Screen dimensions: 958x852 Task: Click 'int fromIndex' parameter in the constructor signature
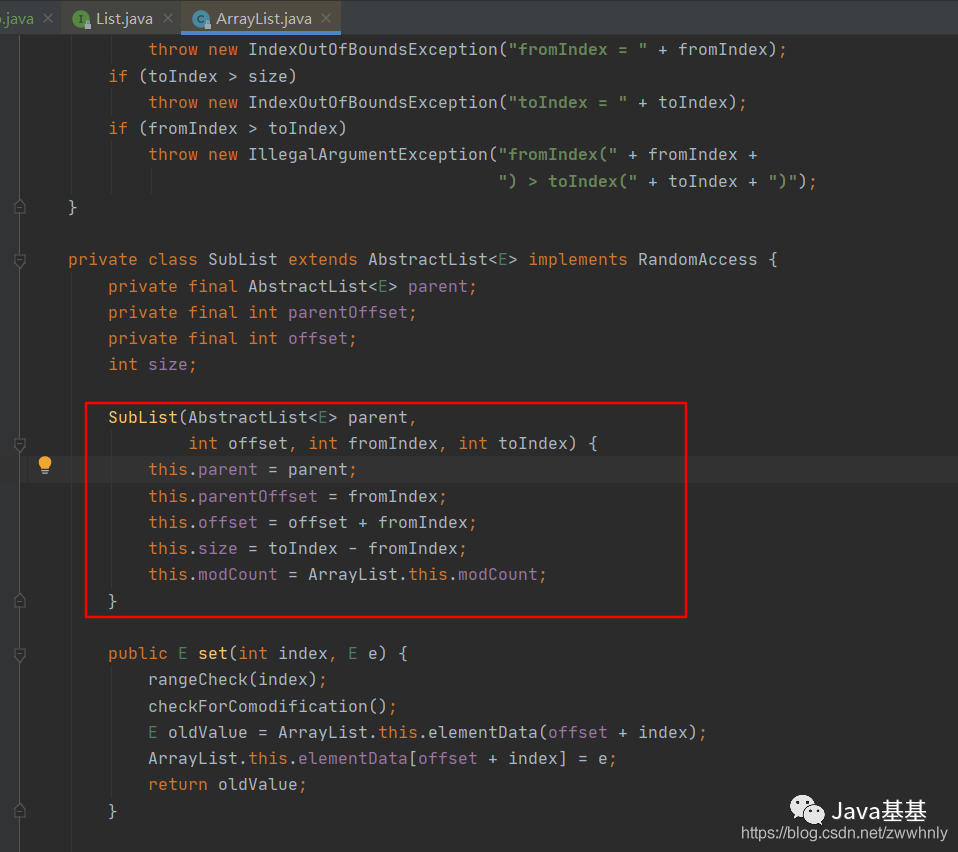click(x=373, y=443)
